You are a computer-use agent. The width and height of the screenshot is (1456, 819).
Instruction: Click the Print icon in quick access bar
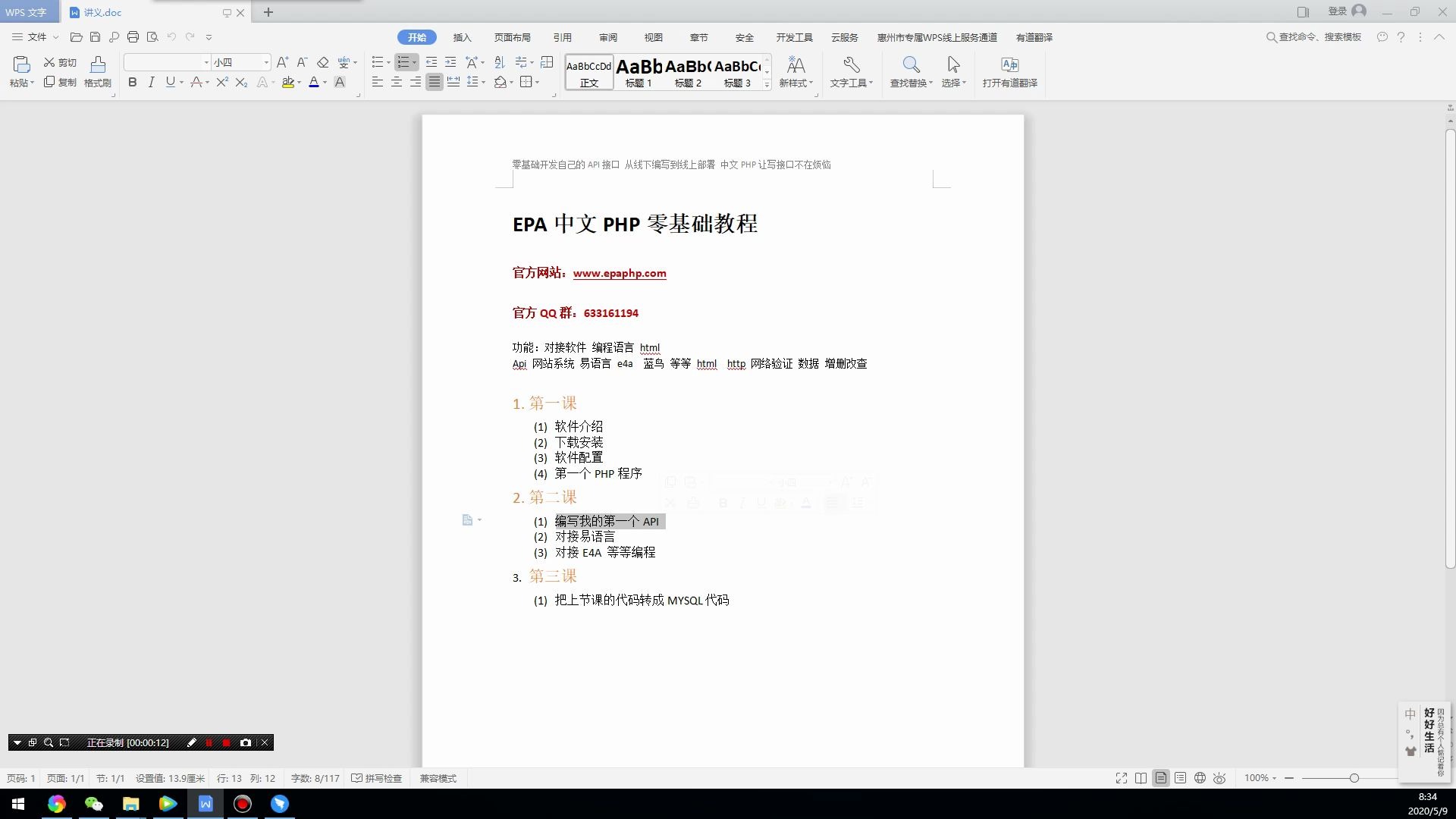pos(133,36)
